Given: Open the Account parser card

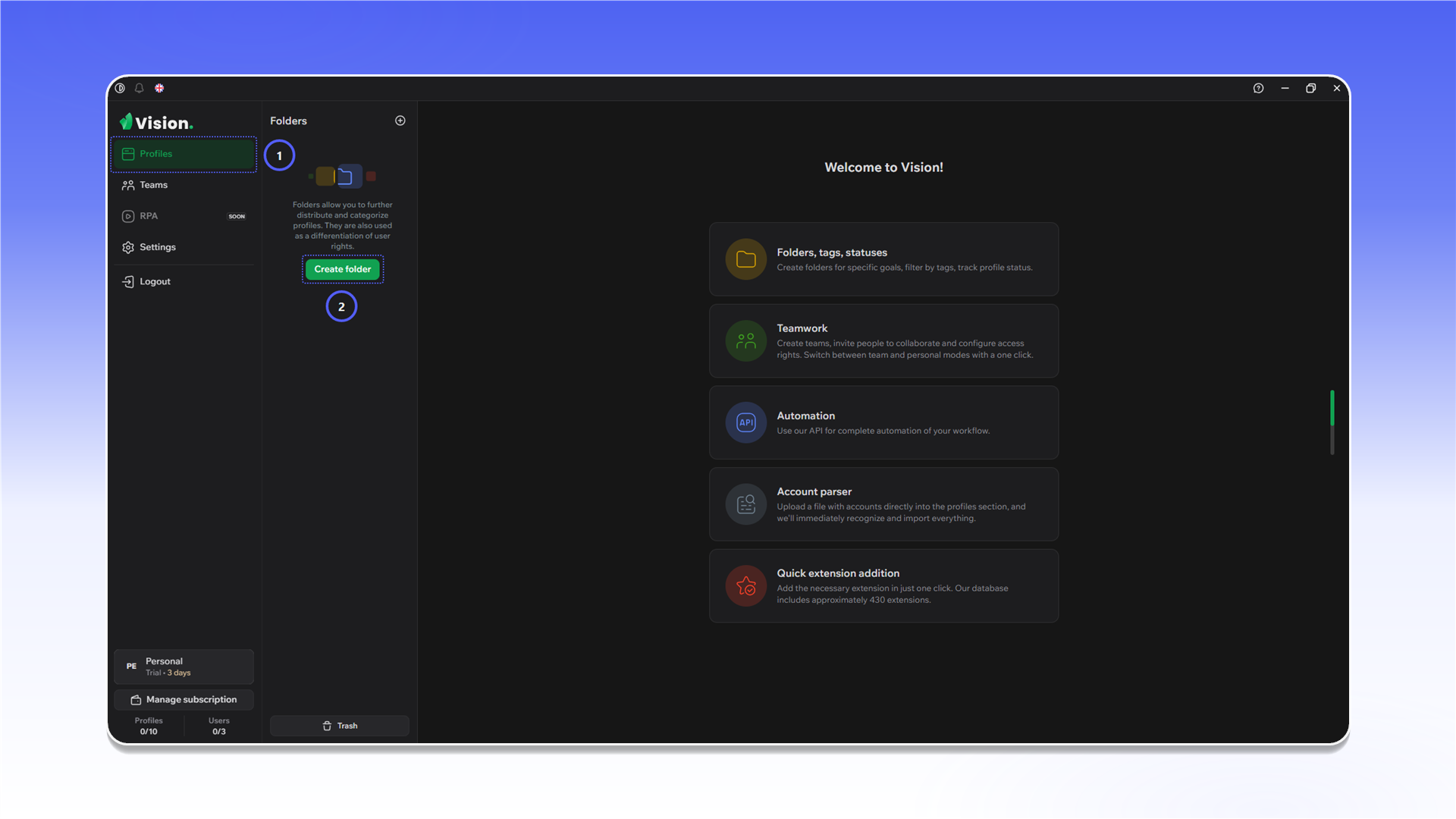Looking at the screenshot, I should (883, 504).
